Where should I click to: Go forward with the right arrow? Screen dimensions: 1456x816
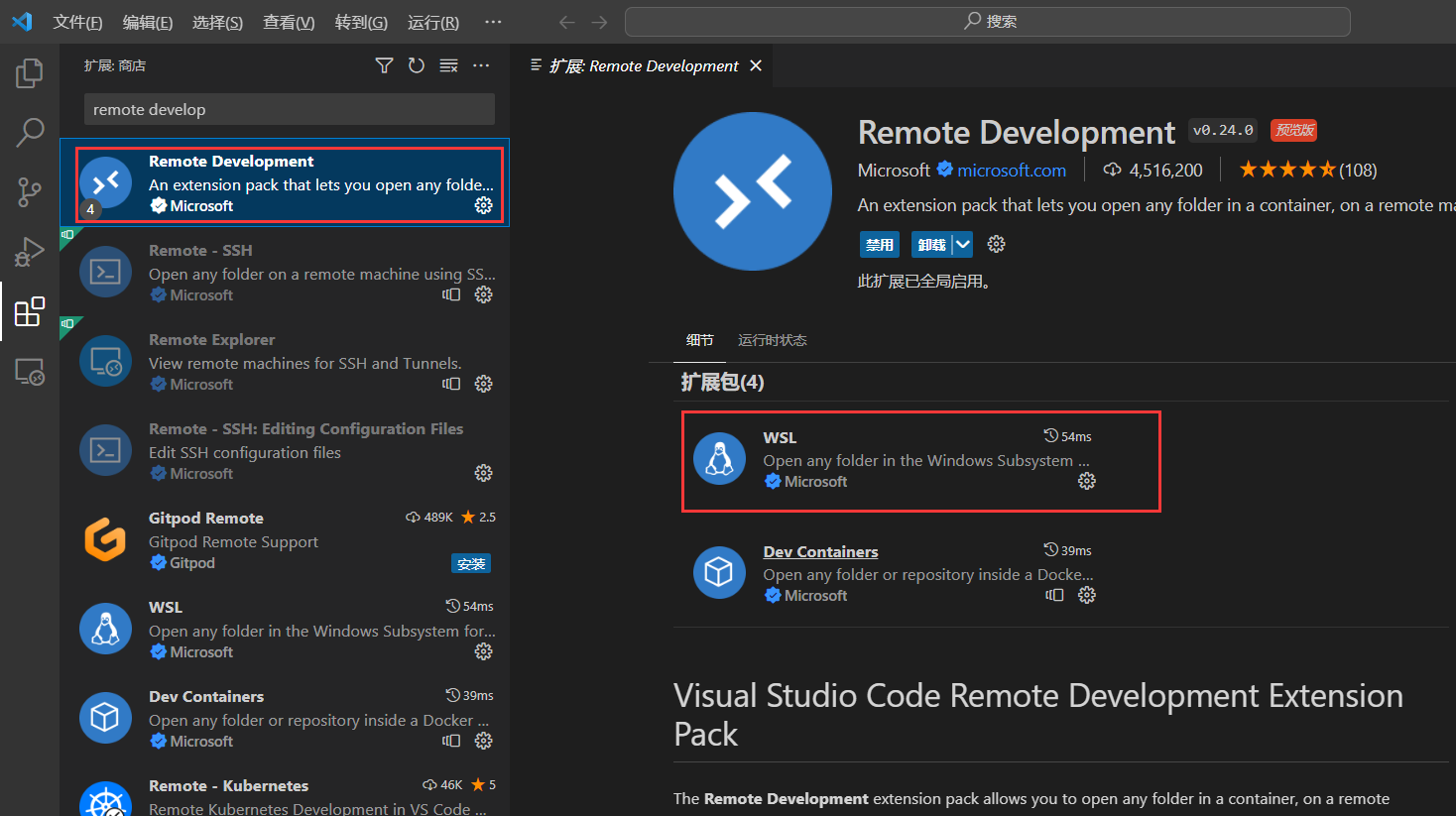click(599, 22)
